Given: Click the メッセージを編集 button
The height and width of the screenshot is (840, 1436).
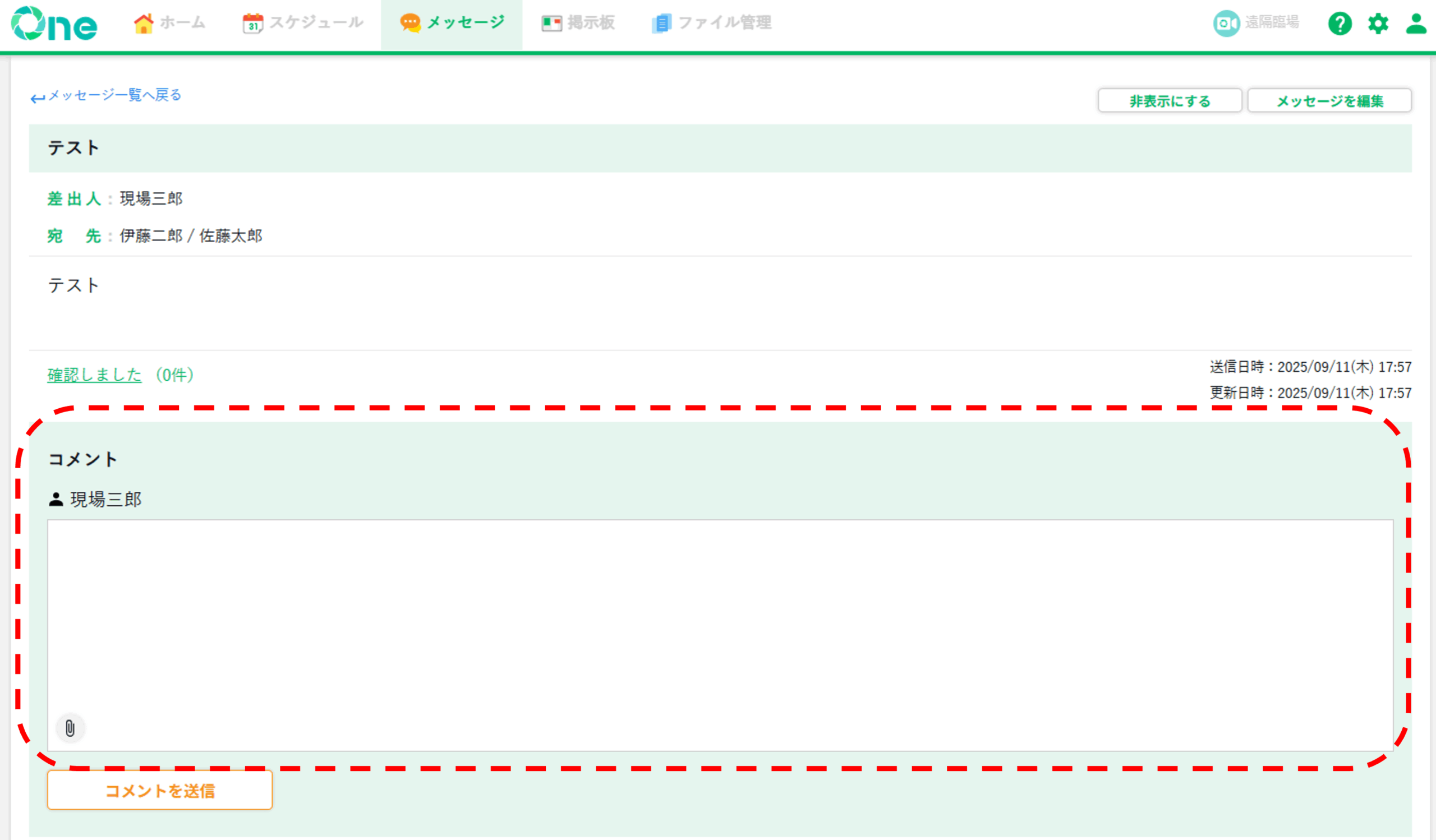Looking at the screenshot, I should point(1329,101).
